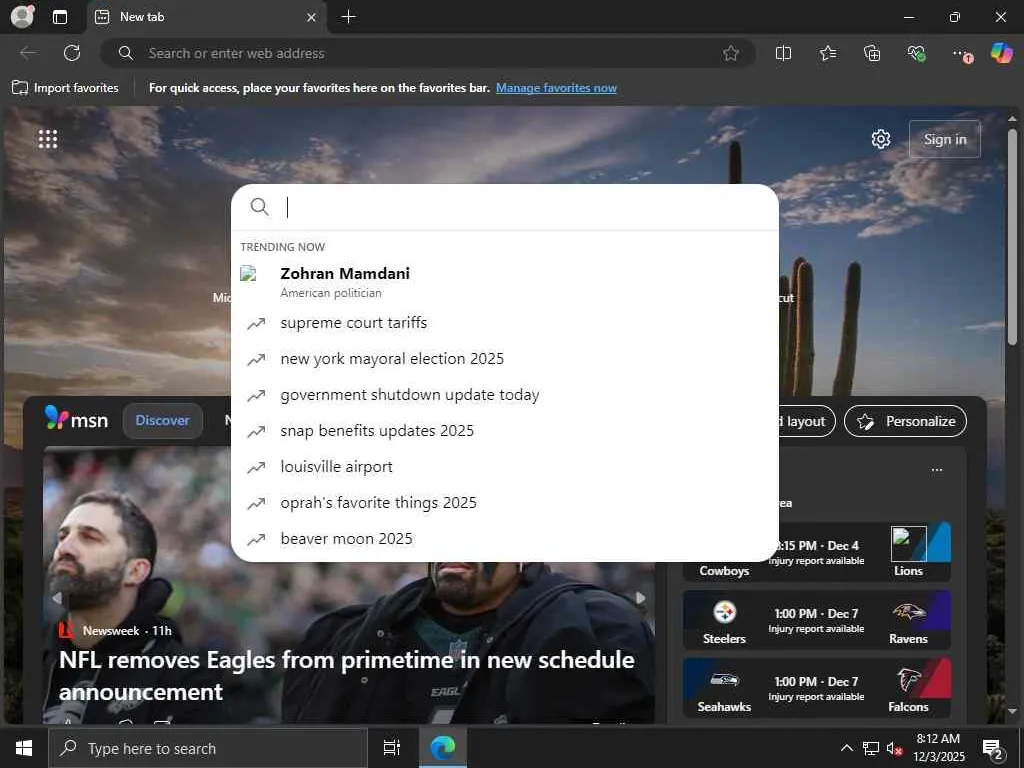This screenshot has width=1024, height=768.
Task: Open sports card more options ellipsis
Action: pyautogui.click(x=937, y=470)
